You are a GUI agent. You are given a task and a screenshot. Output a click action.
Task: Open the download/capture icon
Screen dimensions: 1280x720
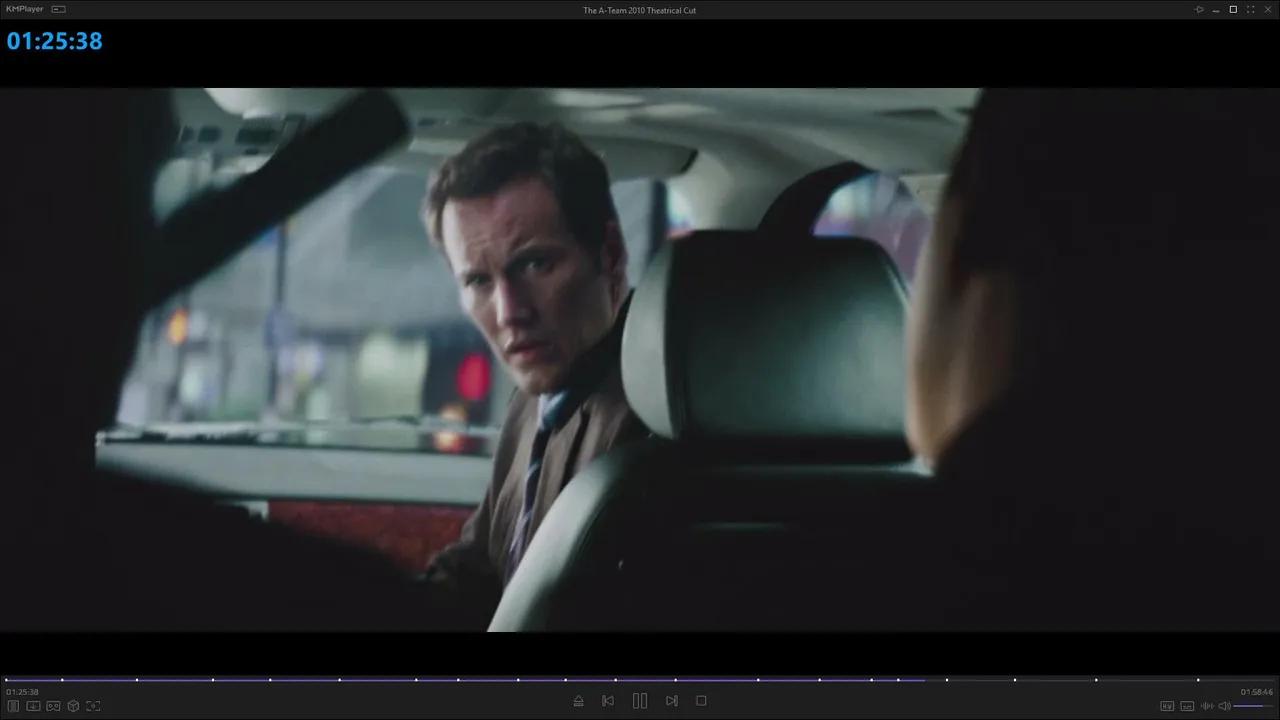(x=33, y=706)
